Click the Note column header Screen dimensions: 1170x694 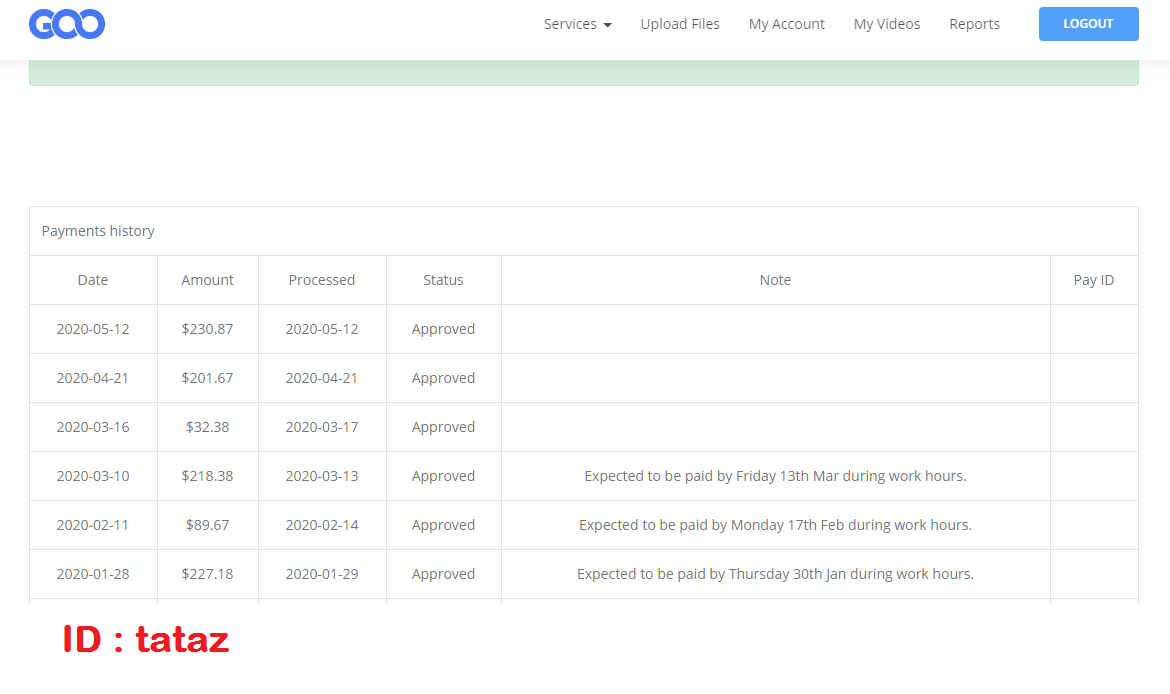tap(775, 280)
